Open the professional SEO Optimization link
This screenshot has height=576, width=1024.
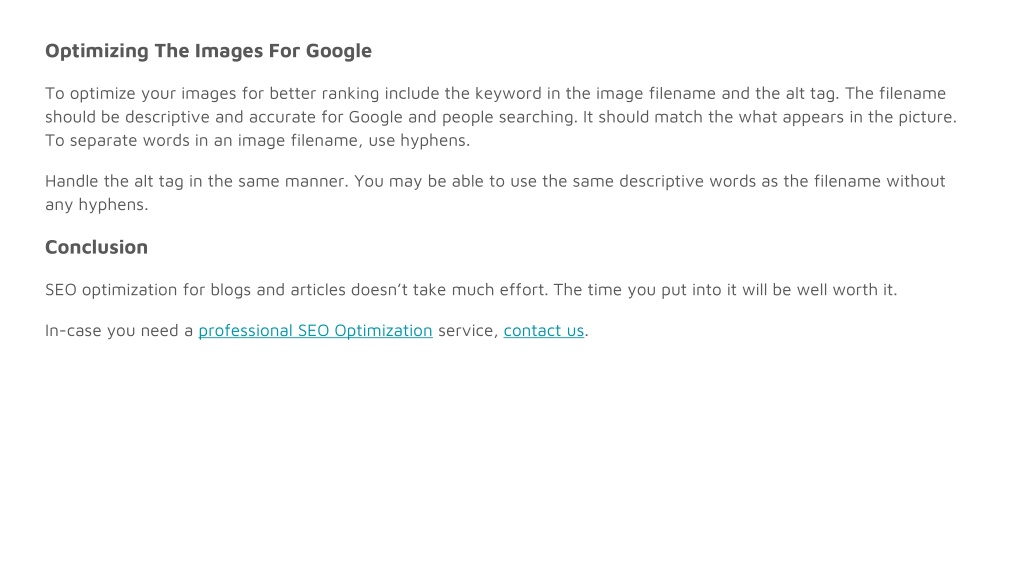point(315,330)
